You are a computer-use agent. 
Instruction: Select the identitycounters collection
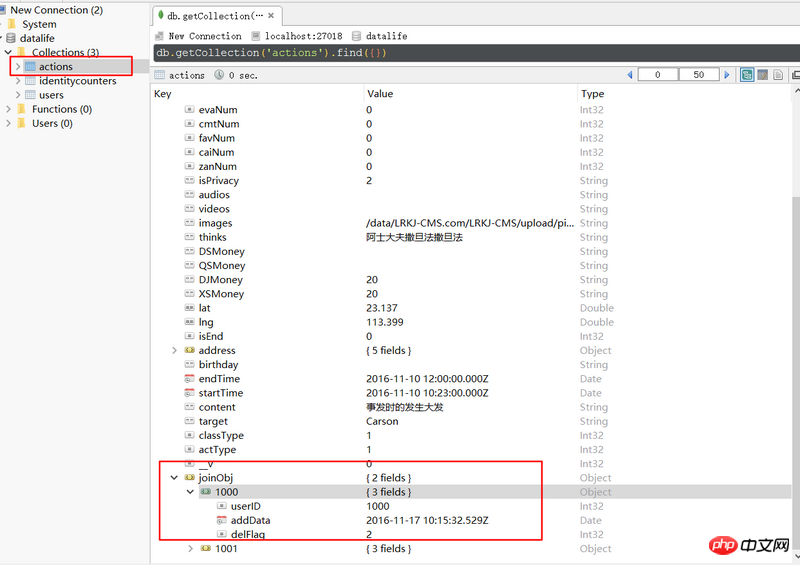77,81
